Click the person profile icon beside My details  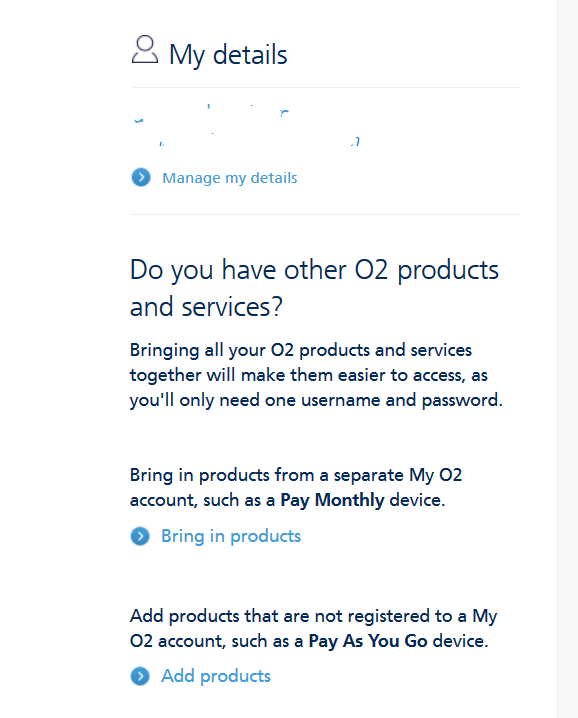145,49
